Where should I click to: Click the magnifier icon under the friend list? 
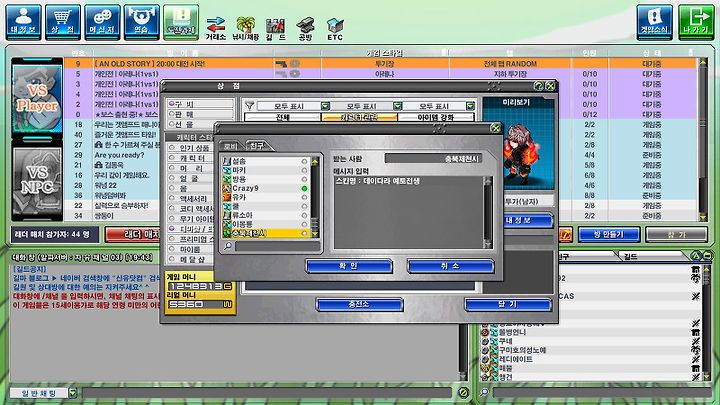point(228,247)
